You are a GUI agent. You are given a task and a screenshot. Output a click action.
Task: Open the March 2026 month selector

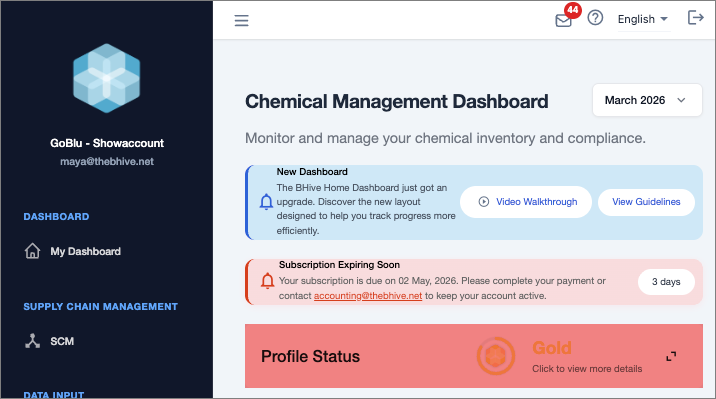click(x=647, y=100)
